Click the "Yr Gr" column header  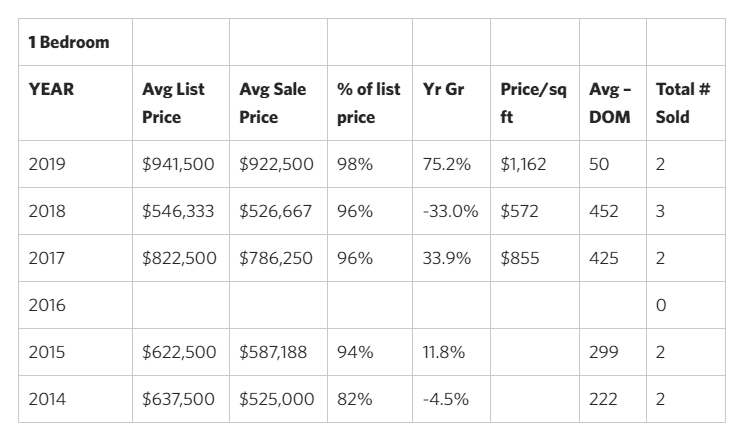[443, 89]
